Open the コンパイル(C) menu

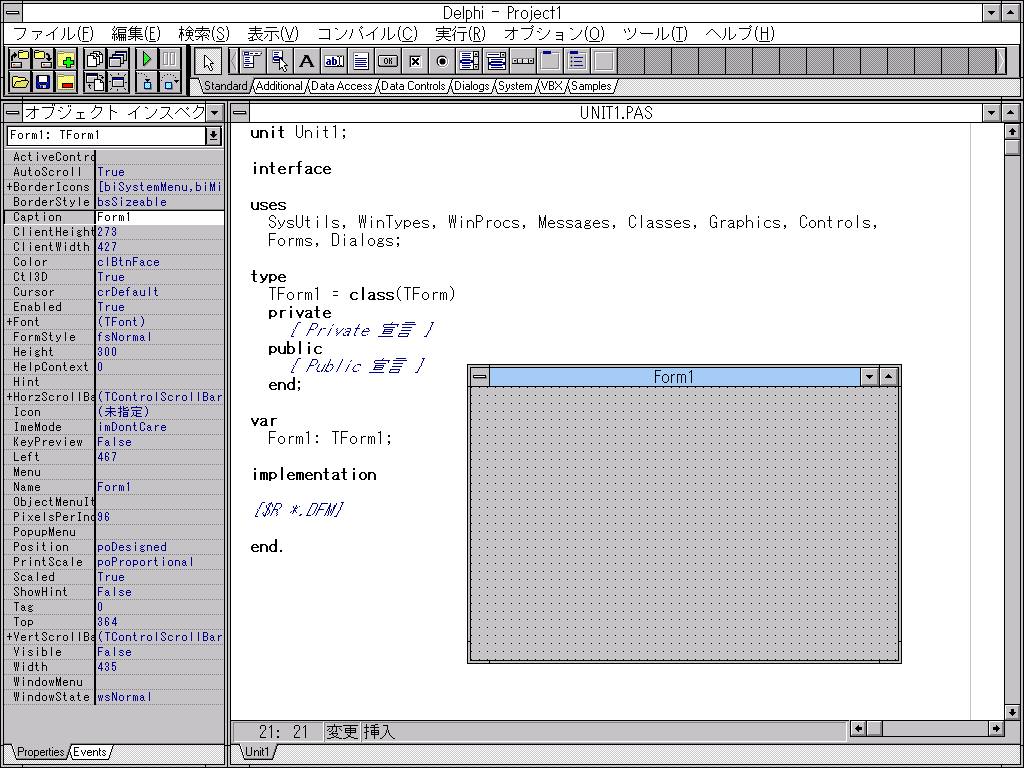(x=367, y=34)
